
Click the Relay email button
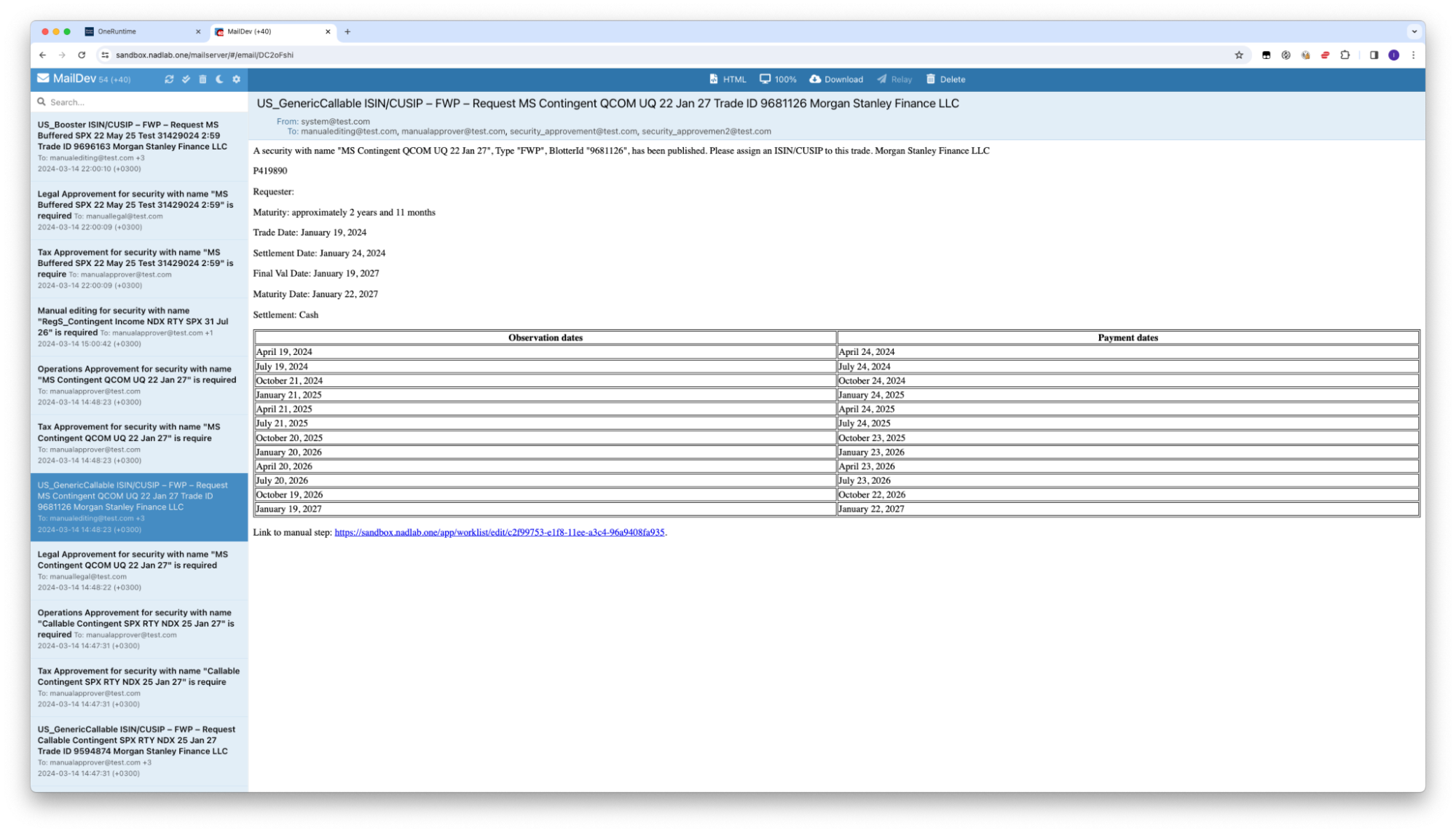click(x=894, y=79)
